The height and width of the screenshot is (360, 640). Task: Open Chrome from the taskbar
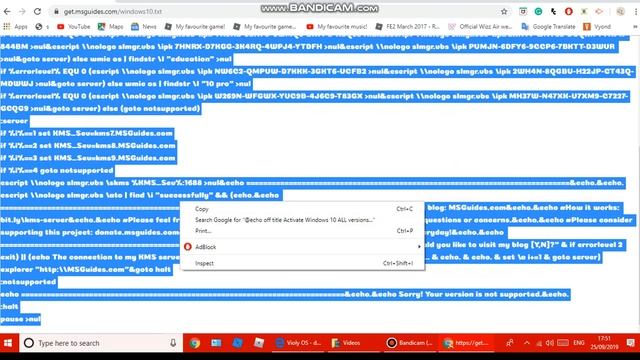coord(195,343)
